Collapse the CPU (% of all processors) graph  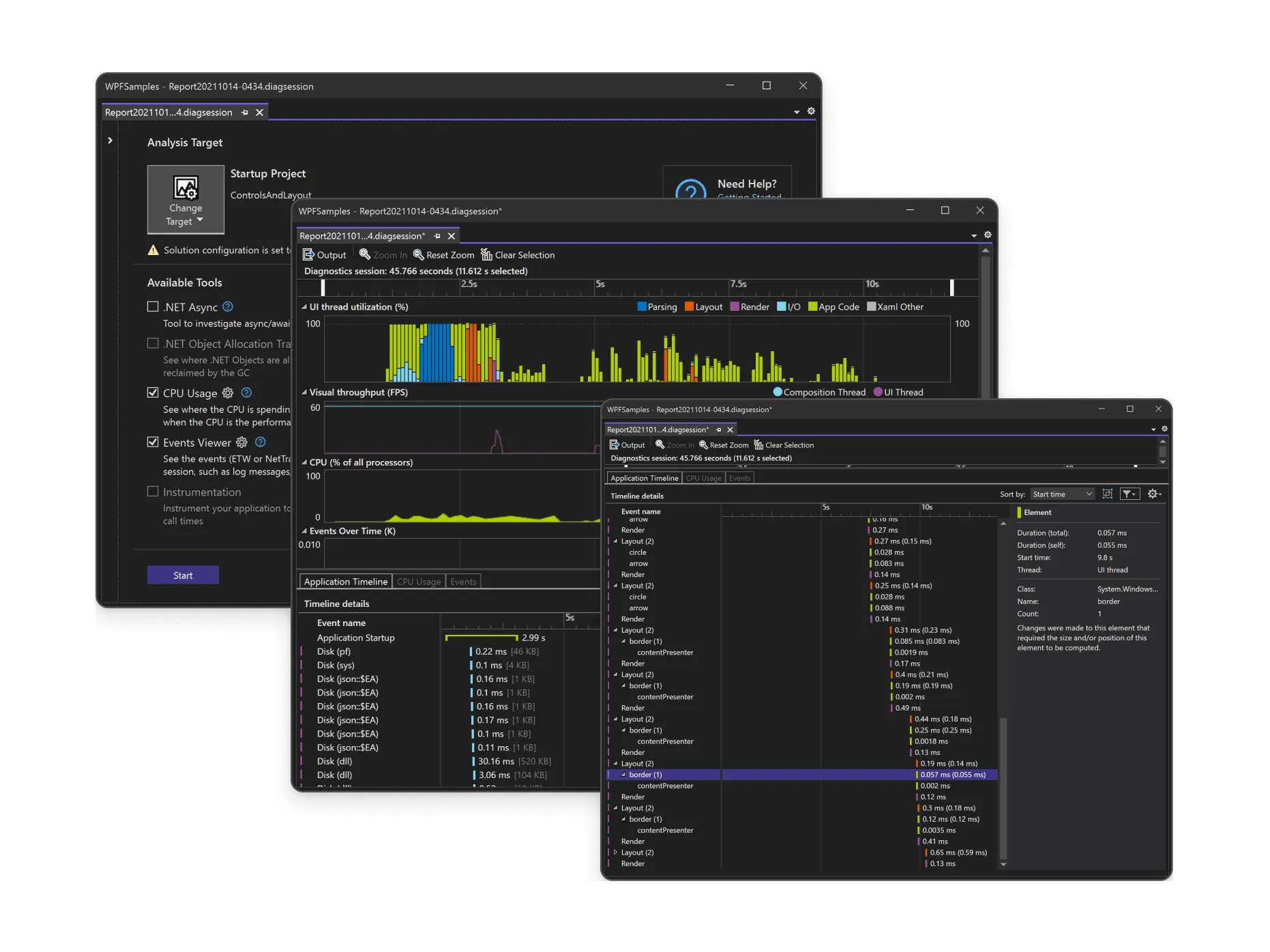tap(304, 462)
